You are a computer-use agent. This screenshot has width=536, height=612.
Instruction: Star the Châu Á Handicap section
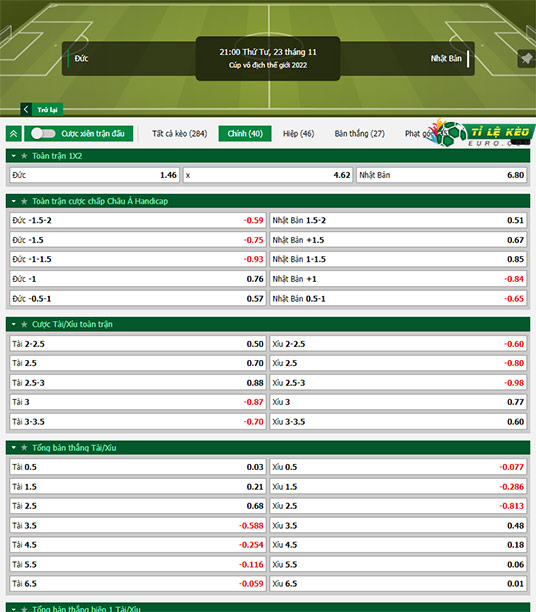point(24,201)
